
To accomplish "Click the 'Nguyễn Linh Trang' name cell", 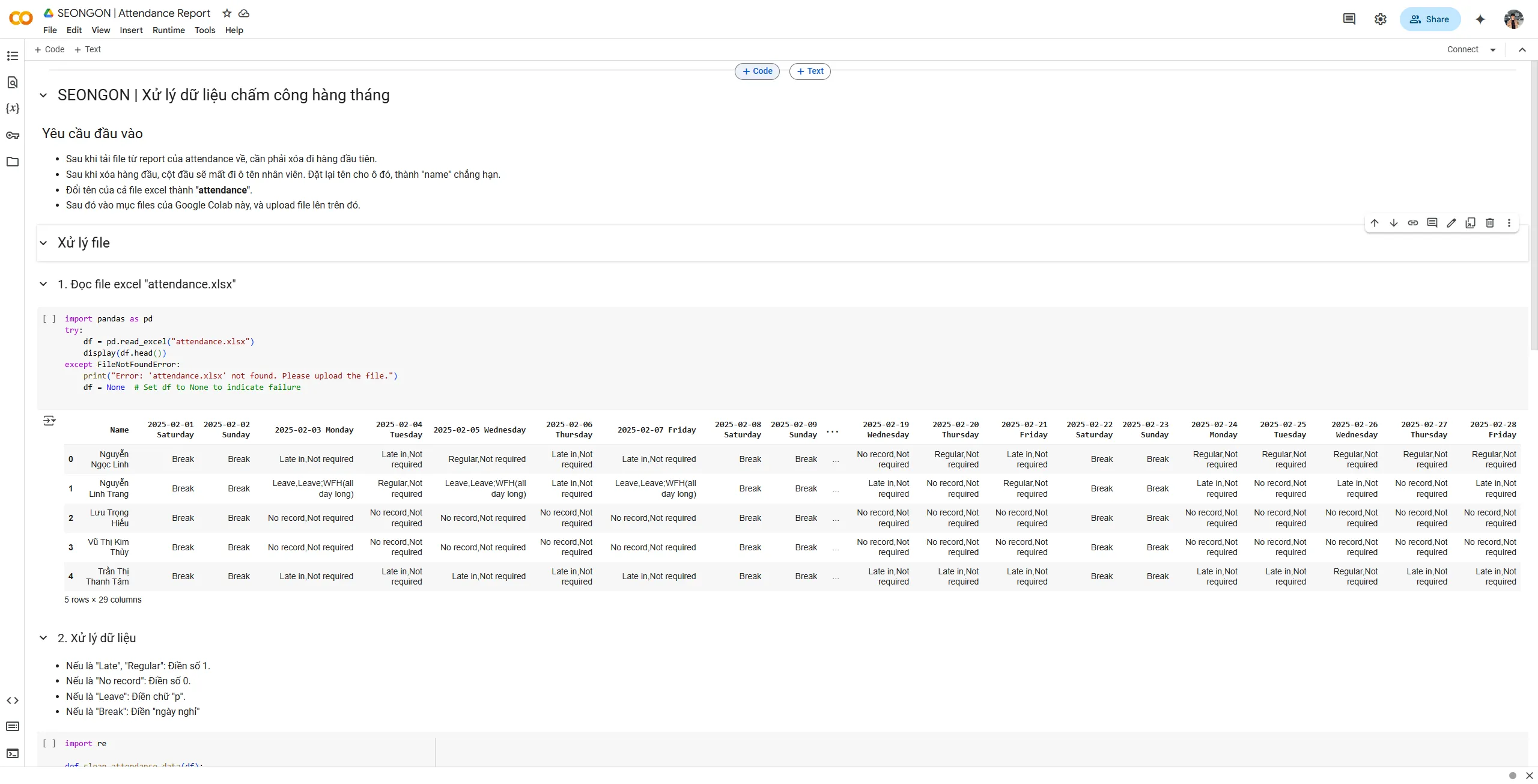I will click(x=108, y=489).
